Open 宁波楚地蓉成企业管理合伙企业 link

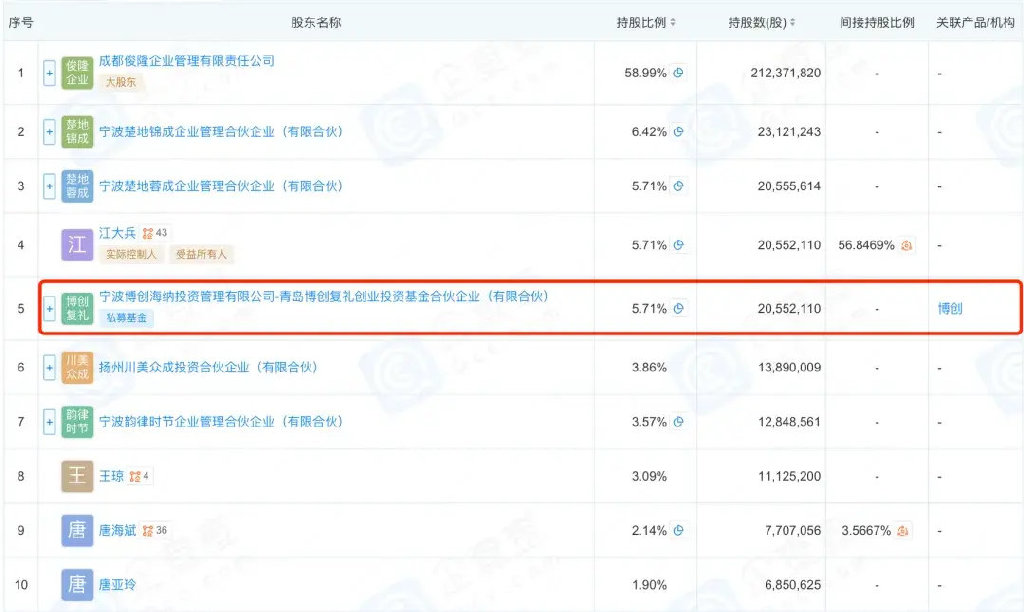[221, 186]
